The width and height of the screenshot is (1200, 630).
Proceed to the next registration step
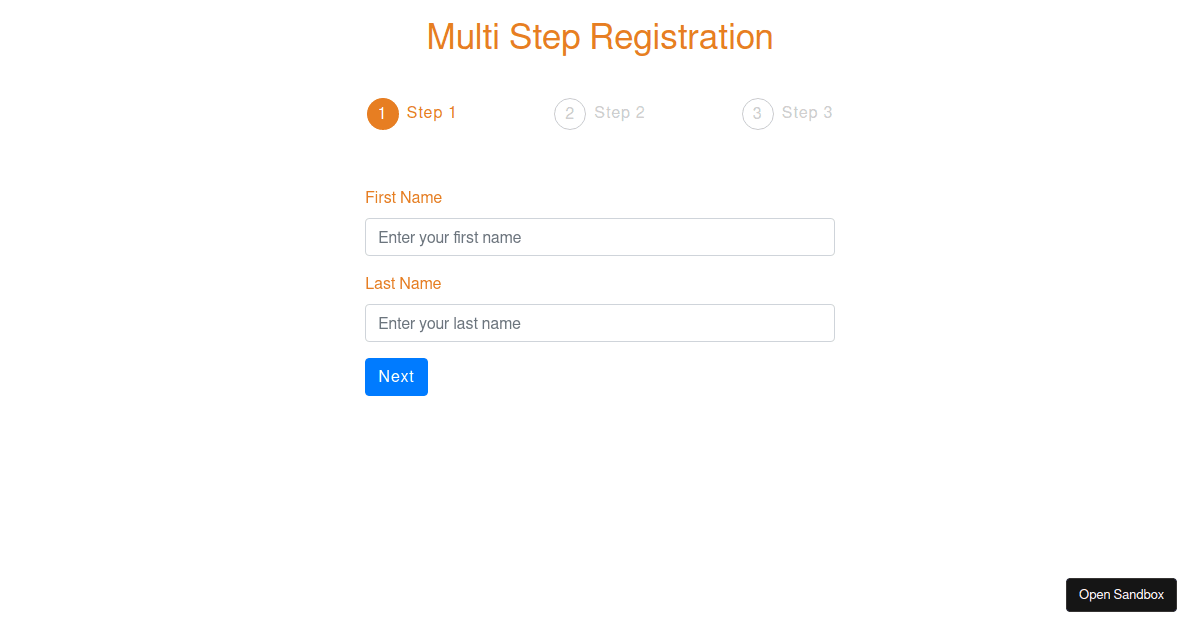[396, 377]
